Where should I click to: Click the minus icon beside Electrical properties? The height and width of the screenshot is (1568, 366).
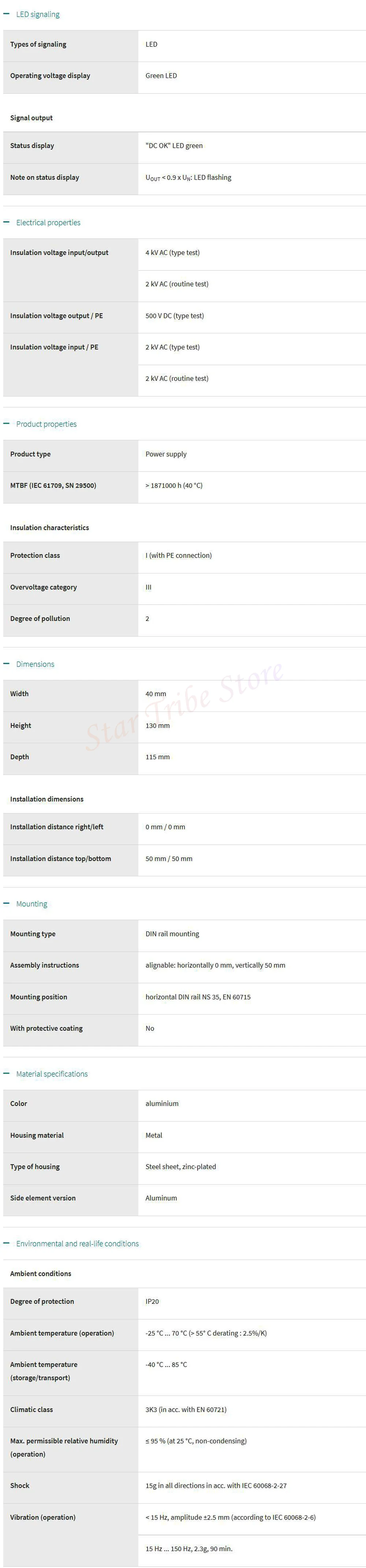click(x=7, y=222)
